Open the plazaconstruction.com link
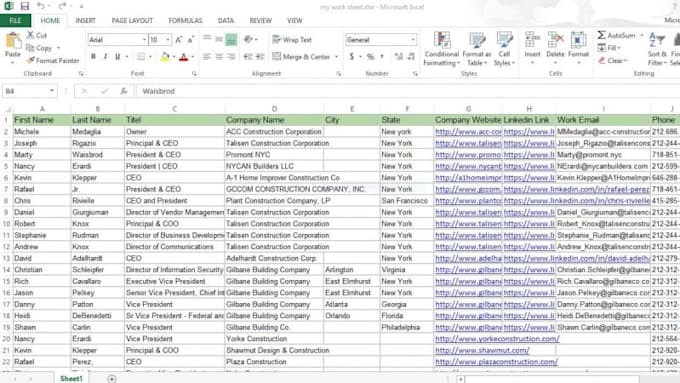Image resolution: width=680 pixels, height=383 pixels. (496, 362)
